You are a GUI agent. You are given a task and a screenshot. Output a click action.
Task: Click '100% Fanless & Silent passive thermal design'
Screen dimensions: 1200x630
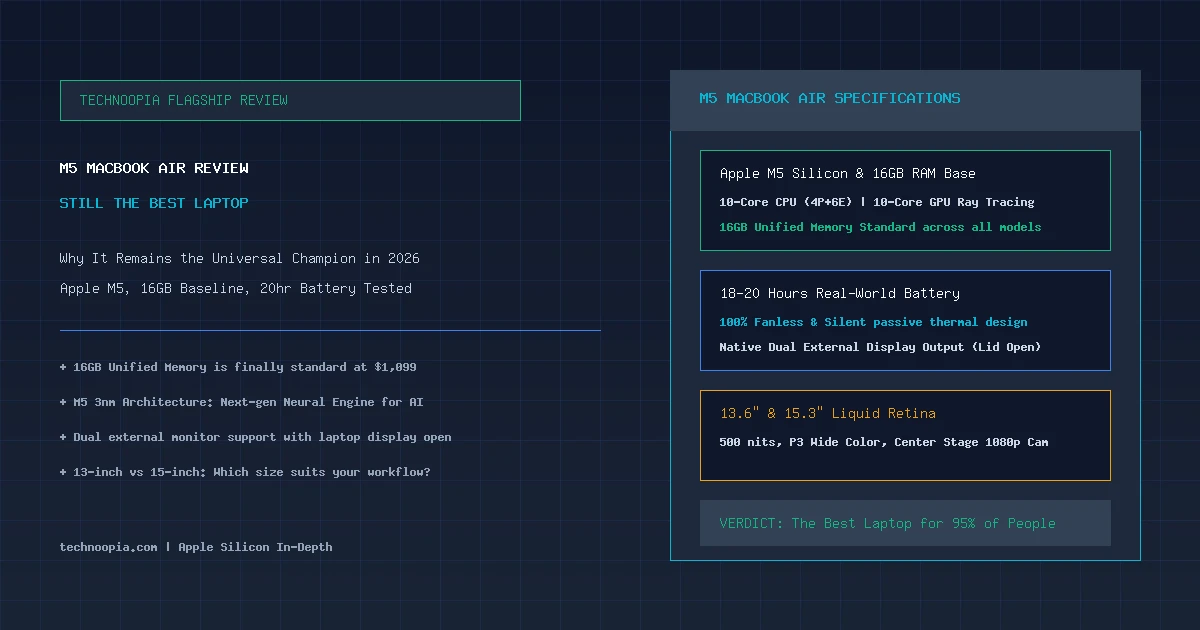tap(873, 322)
